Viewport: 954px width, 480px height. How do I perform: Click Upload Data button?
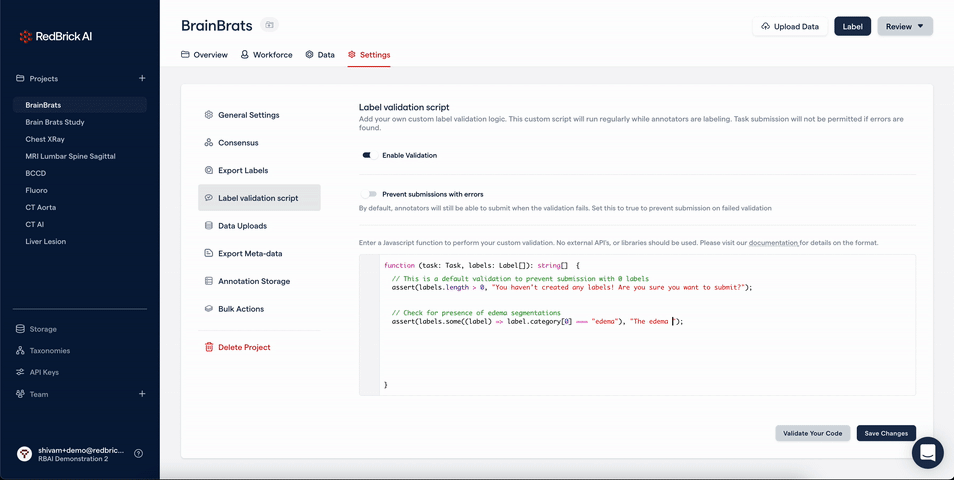click(790, 26)
